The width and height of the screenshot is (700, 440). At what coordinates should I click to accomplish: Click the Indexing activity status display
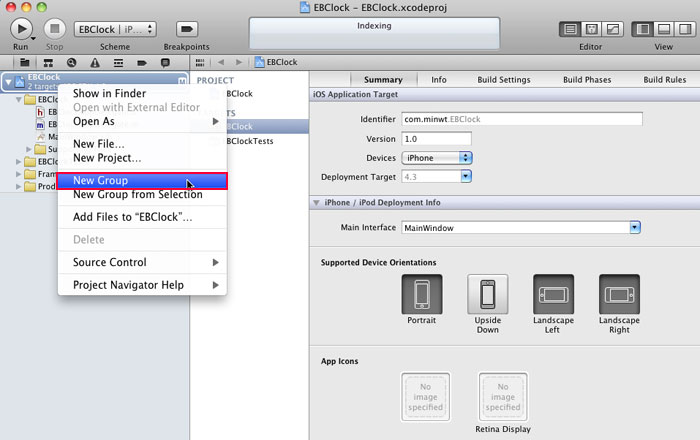coord(374,33)
